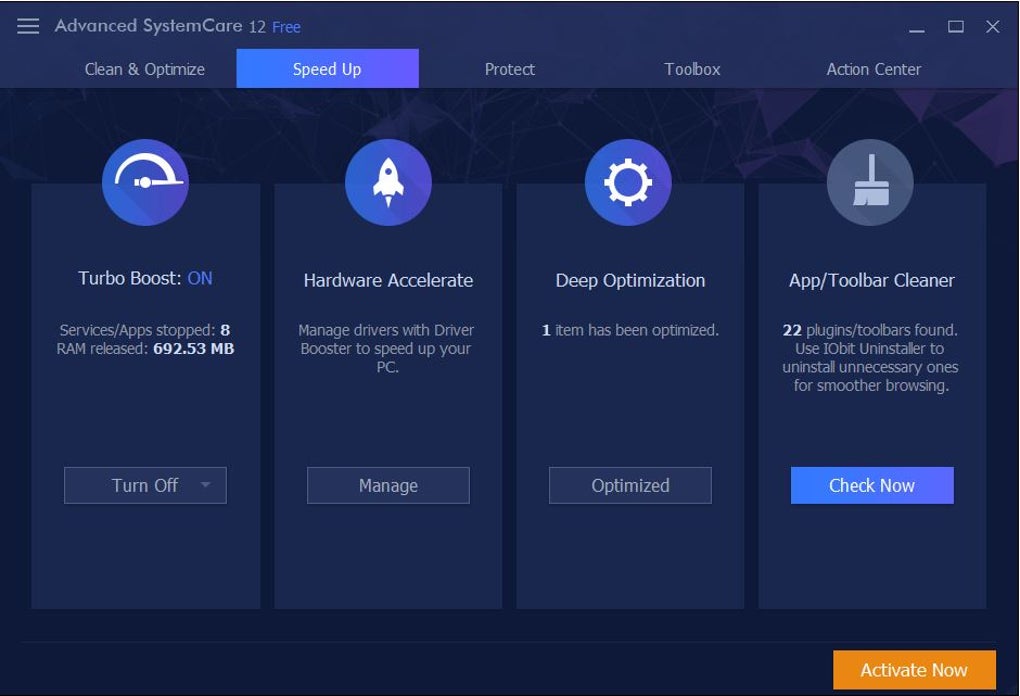Switch to the Protect tab

(x=509, y=69)
